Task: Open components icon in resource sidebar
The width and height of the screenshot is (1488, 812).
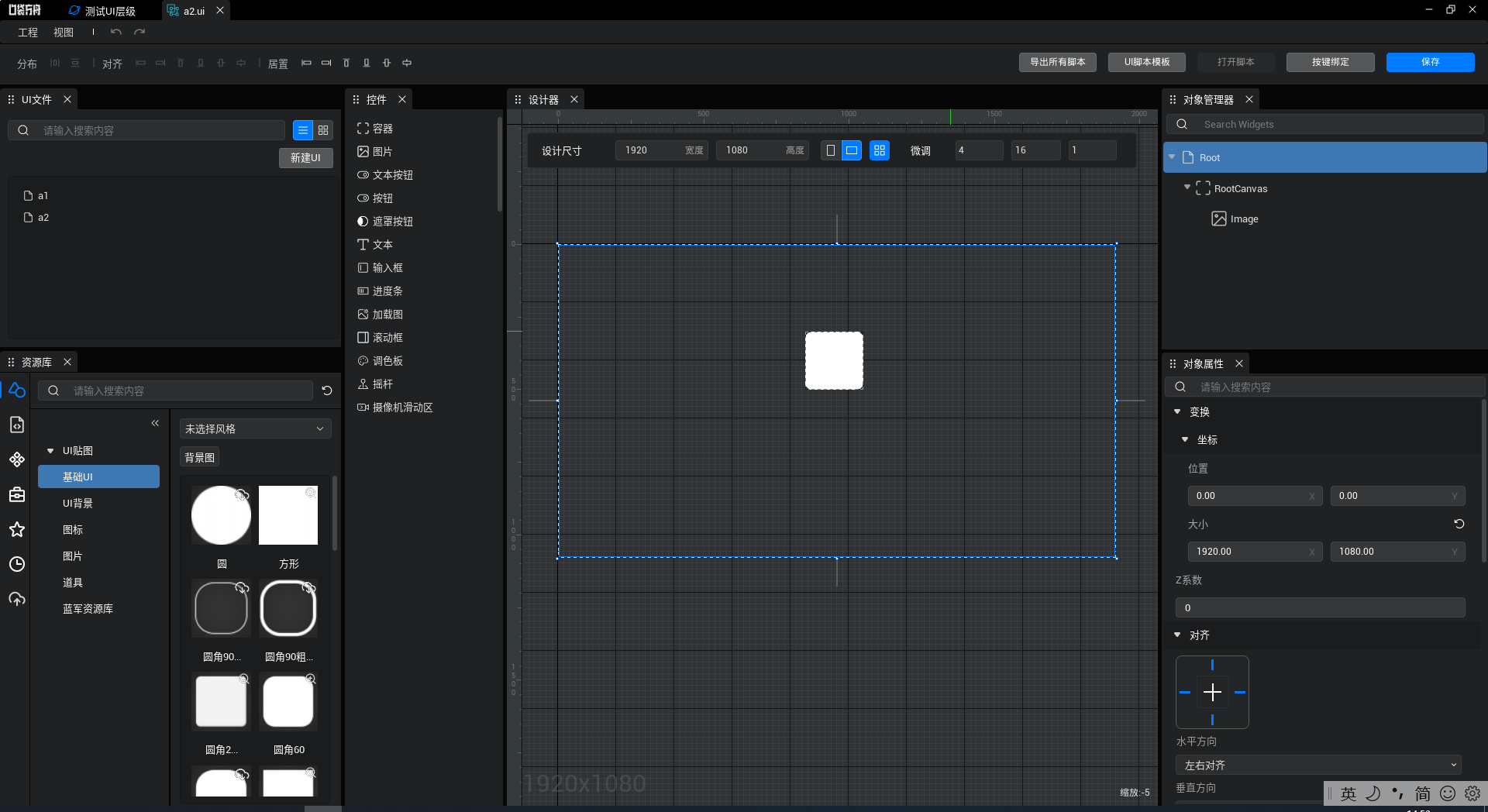Action: pos(17,459)
